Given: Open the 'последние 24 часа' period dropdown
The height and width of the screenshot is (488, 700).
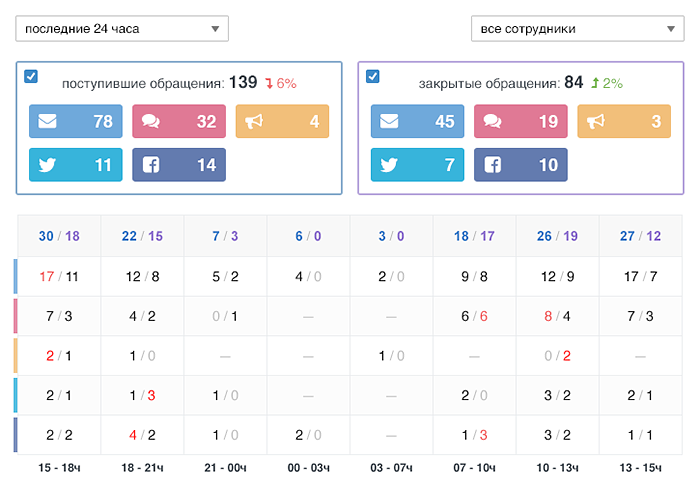Looking at the screenshot, I should pyautogui.click(x=122, y=29).
